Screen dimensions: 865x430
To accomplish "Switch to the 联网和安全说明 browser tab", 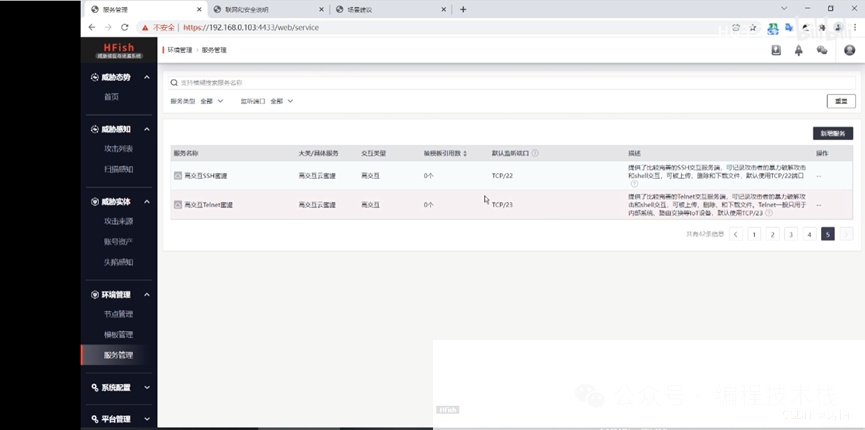I will pos(269,9).
